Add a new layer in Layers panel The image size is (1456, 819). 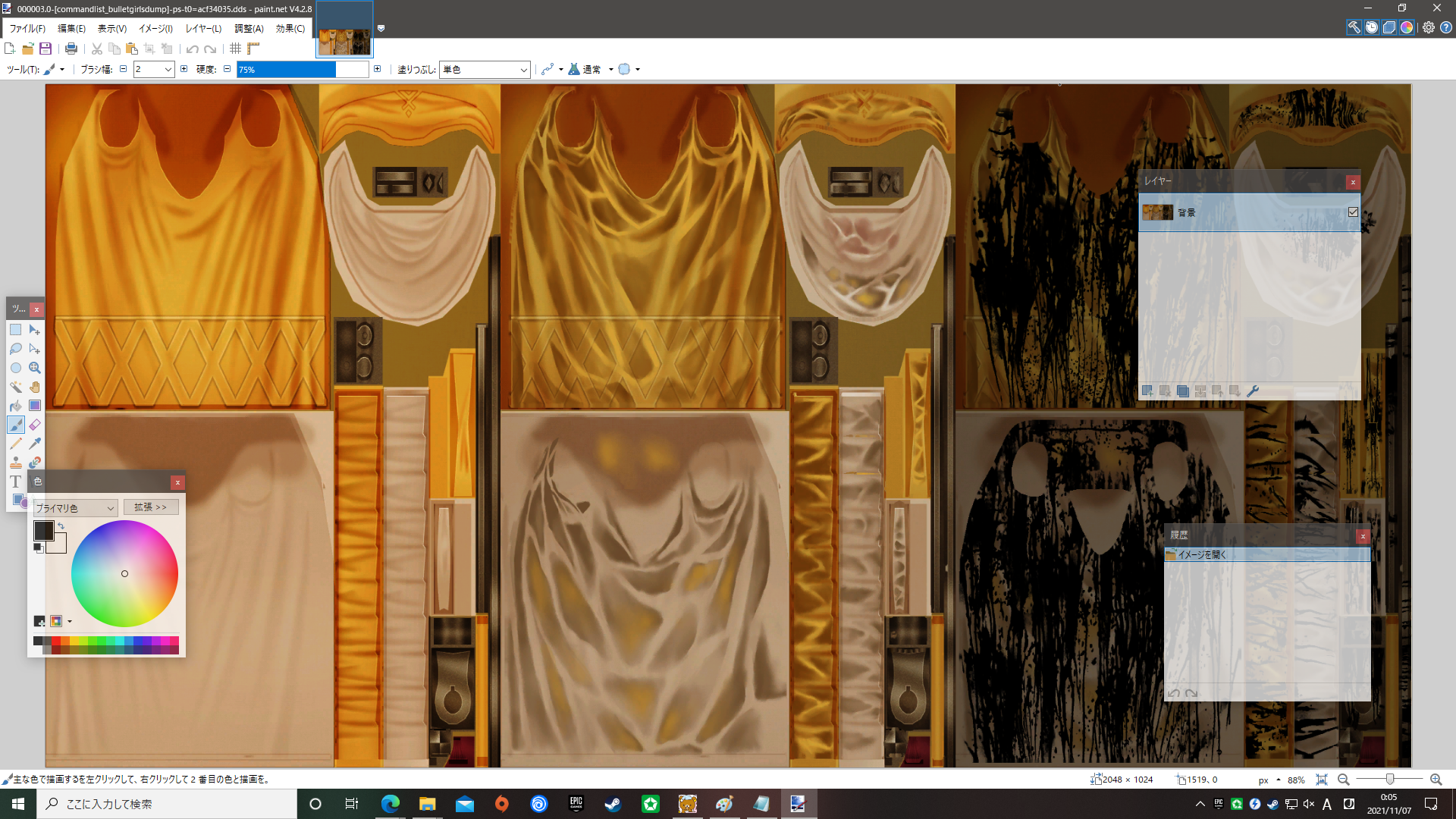(x=1147, y=391)
